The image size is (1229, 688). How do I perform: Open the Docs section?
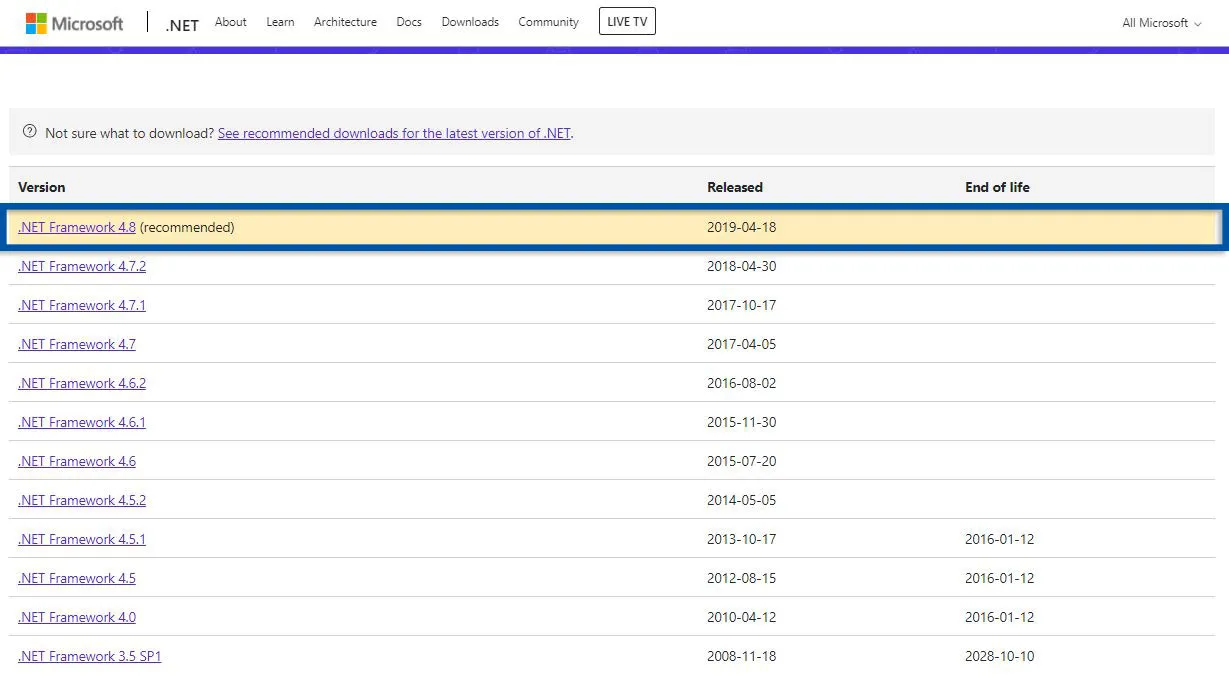point(408,21)
